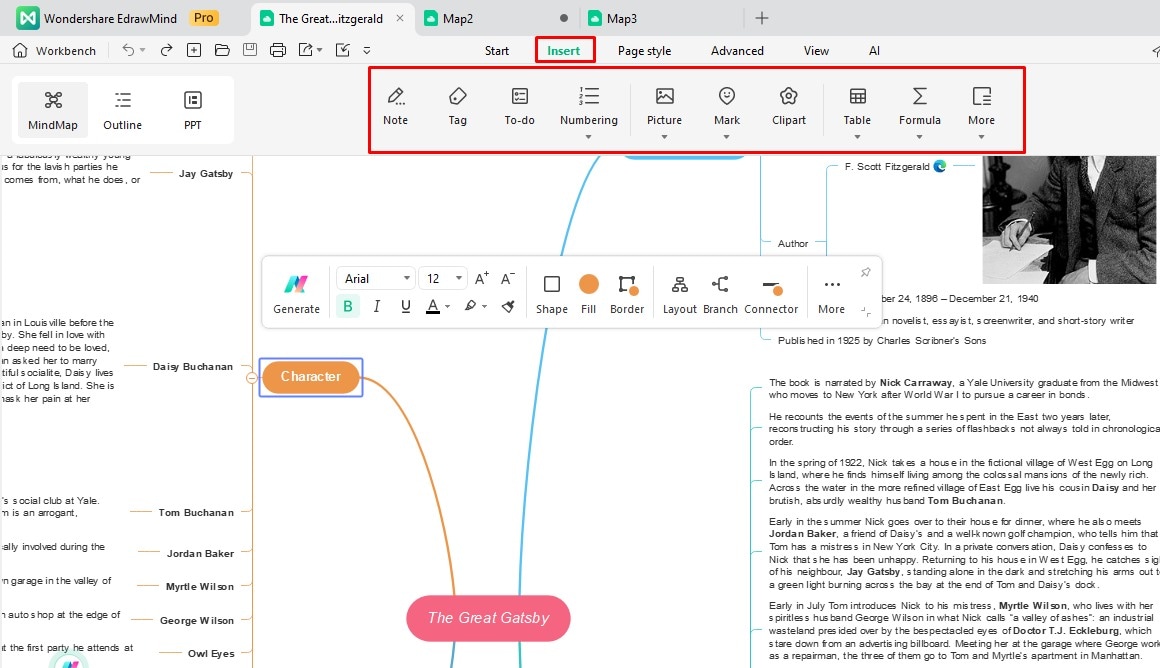Image resolution: width=1160 pixels, height=668 pixels.
Task: Open the Page style tab
Action: pyautogui.click(x=644, y=50)
